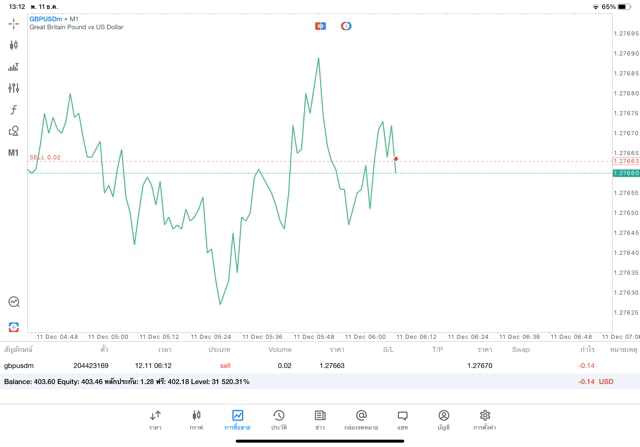Tap the red-blue trade icon at sidebar bottom
Image resolution: width=640 pixels, height=447 pixels.
tap(14, 326)
